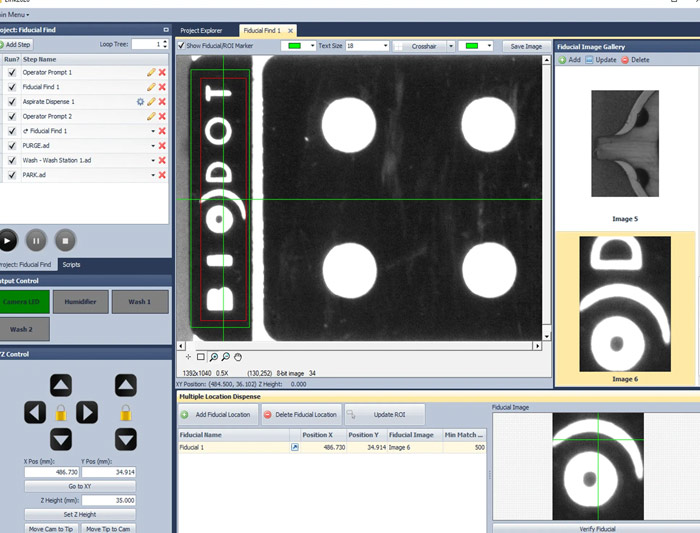Click the Z Height input field
The height and width of the screenshot is (533, 700).
(x=108, y=500)
